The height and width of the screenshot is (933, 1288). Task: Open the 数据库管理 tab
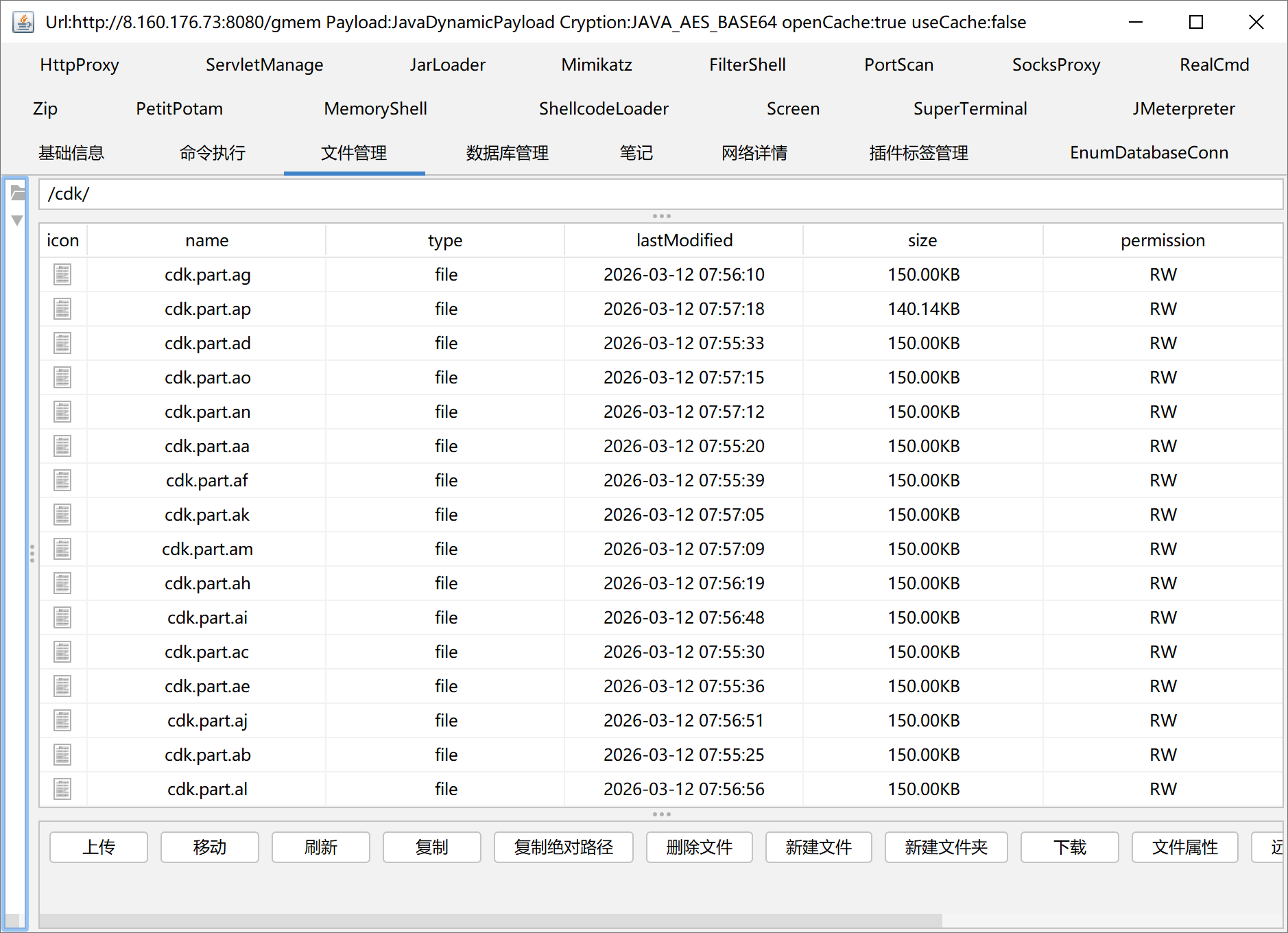coord(507,153)
